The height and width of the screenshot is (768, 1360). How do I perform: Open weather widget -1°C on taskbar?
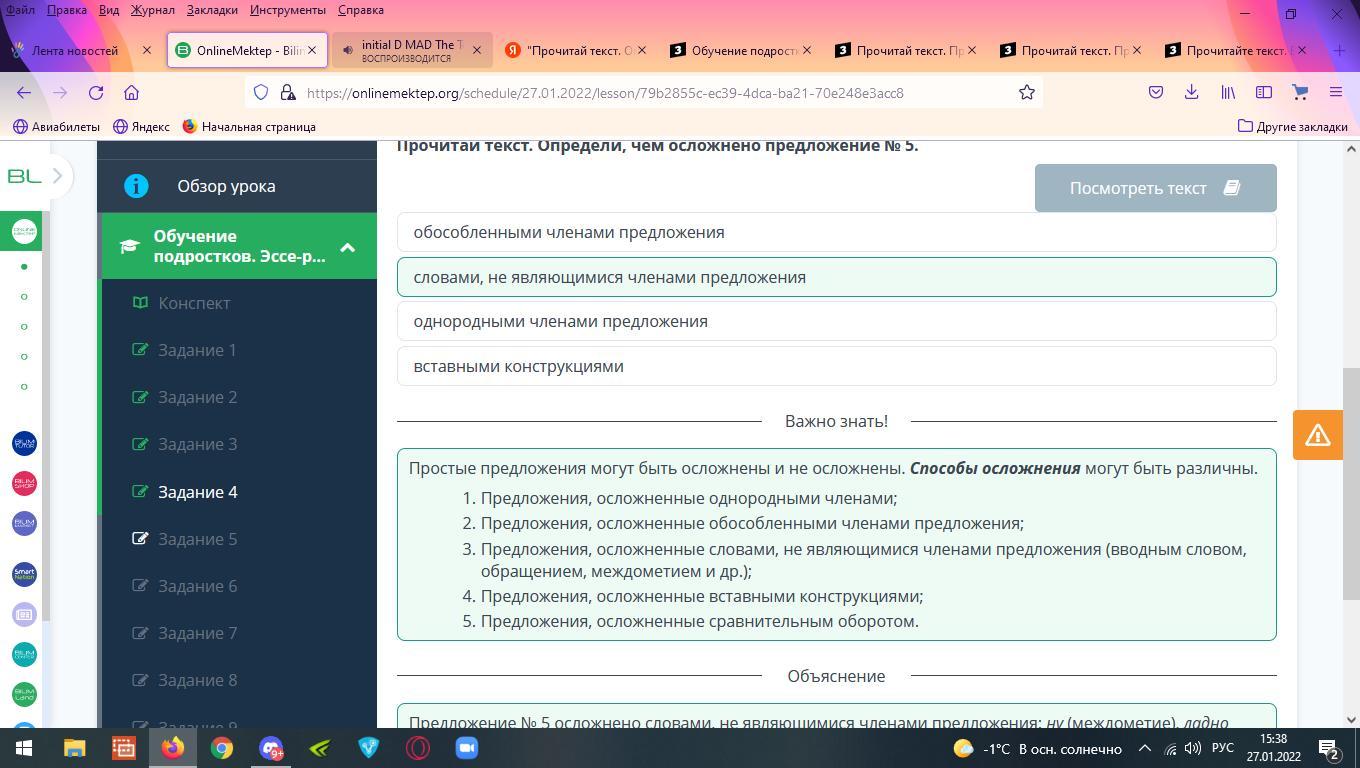tap(1037, 748)
